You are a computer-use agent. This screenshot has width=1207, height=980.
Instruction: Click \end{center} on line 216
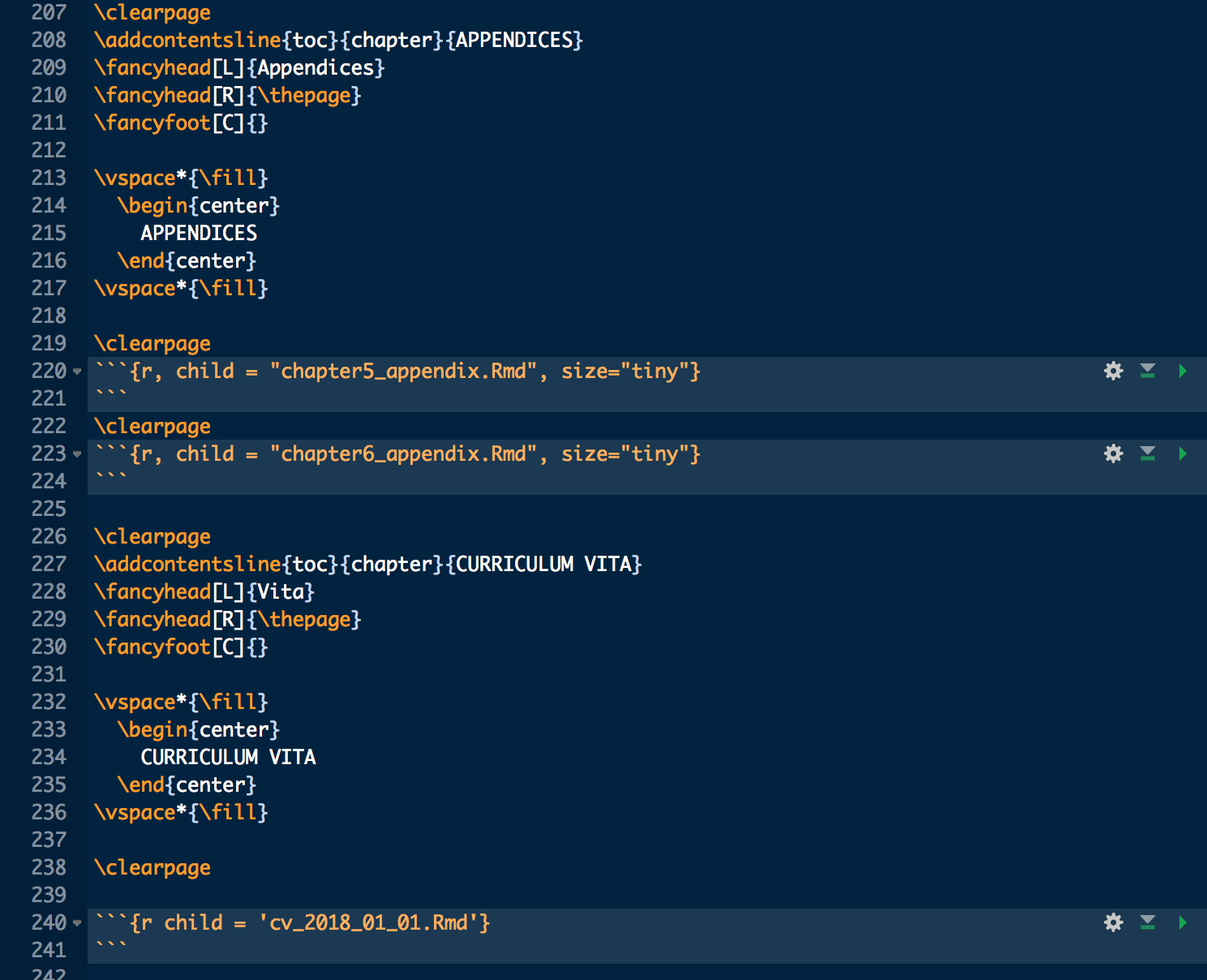[x=187, y=260]
